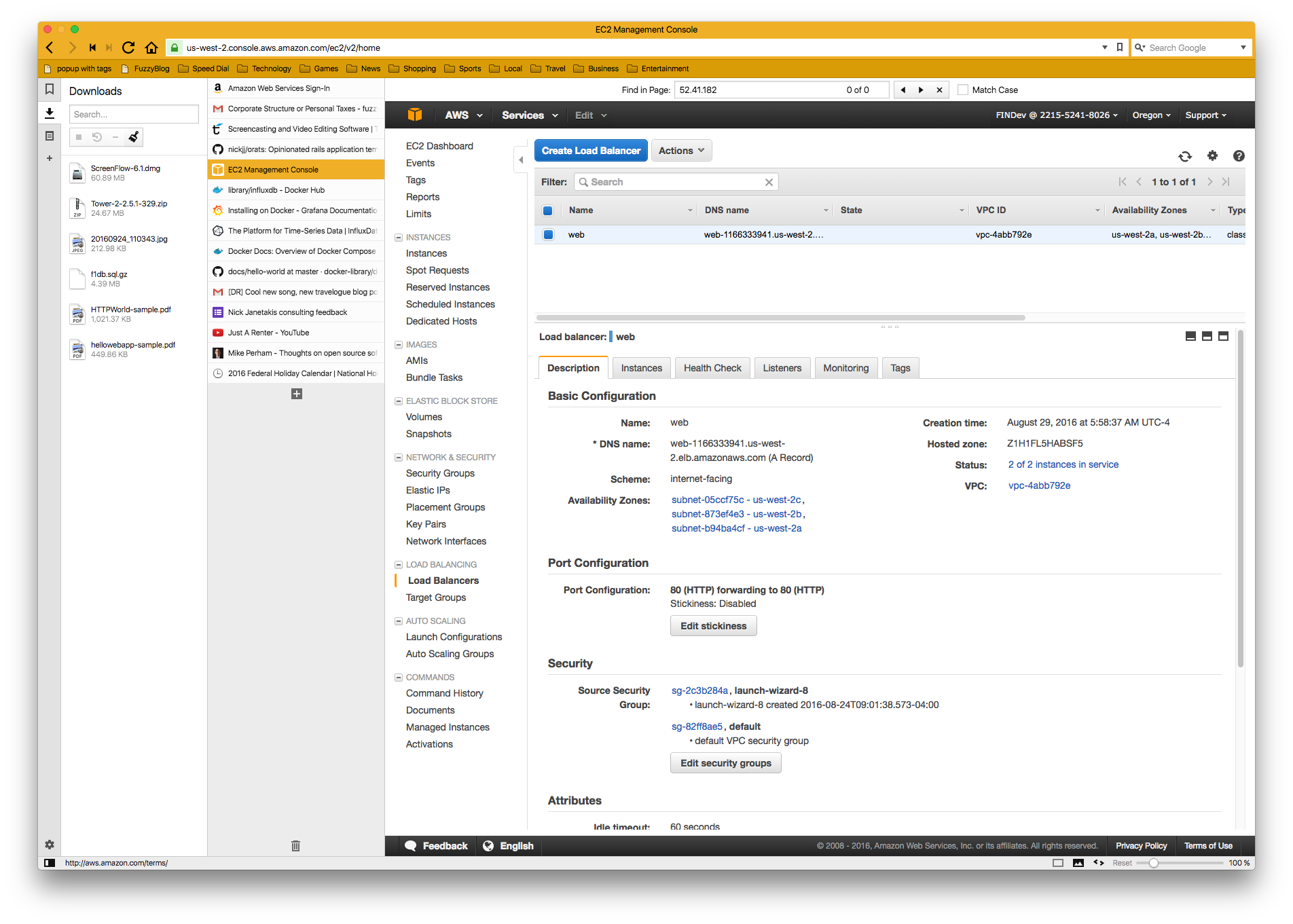Click the rewind navigation icon in browser toolbar
This screenshot has width=1293, height=924.
pyautogui.click(x=92, y=48)
